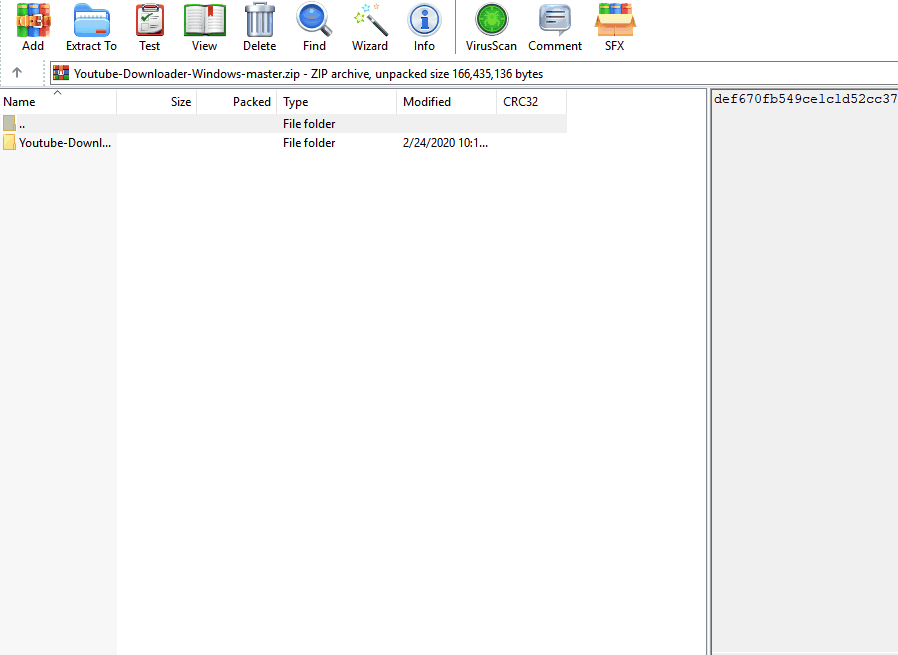
Task: Click File folder type of '..' row
Action: click(309, 124)
